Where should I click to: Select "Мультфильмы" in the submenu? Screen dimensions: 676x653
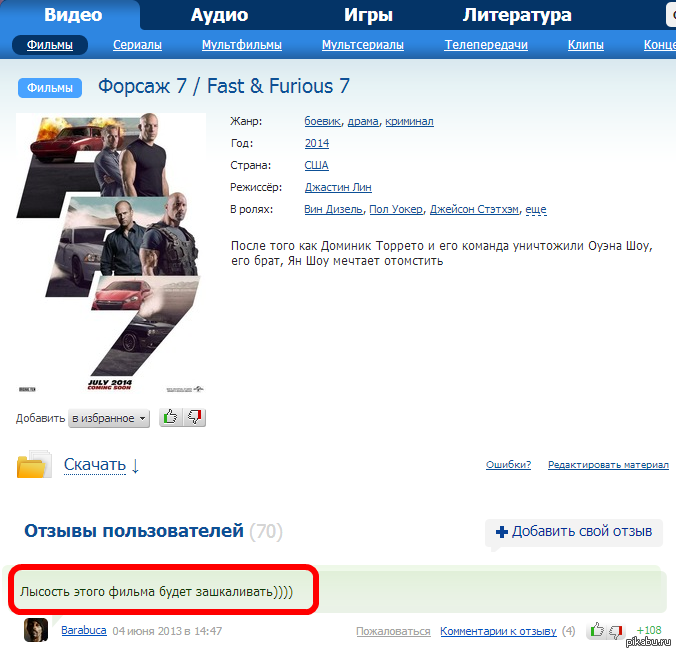click(242, 45)
